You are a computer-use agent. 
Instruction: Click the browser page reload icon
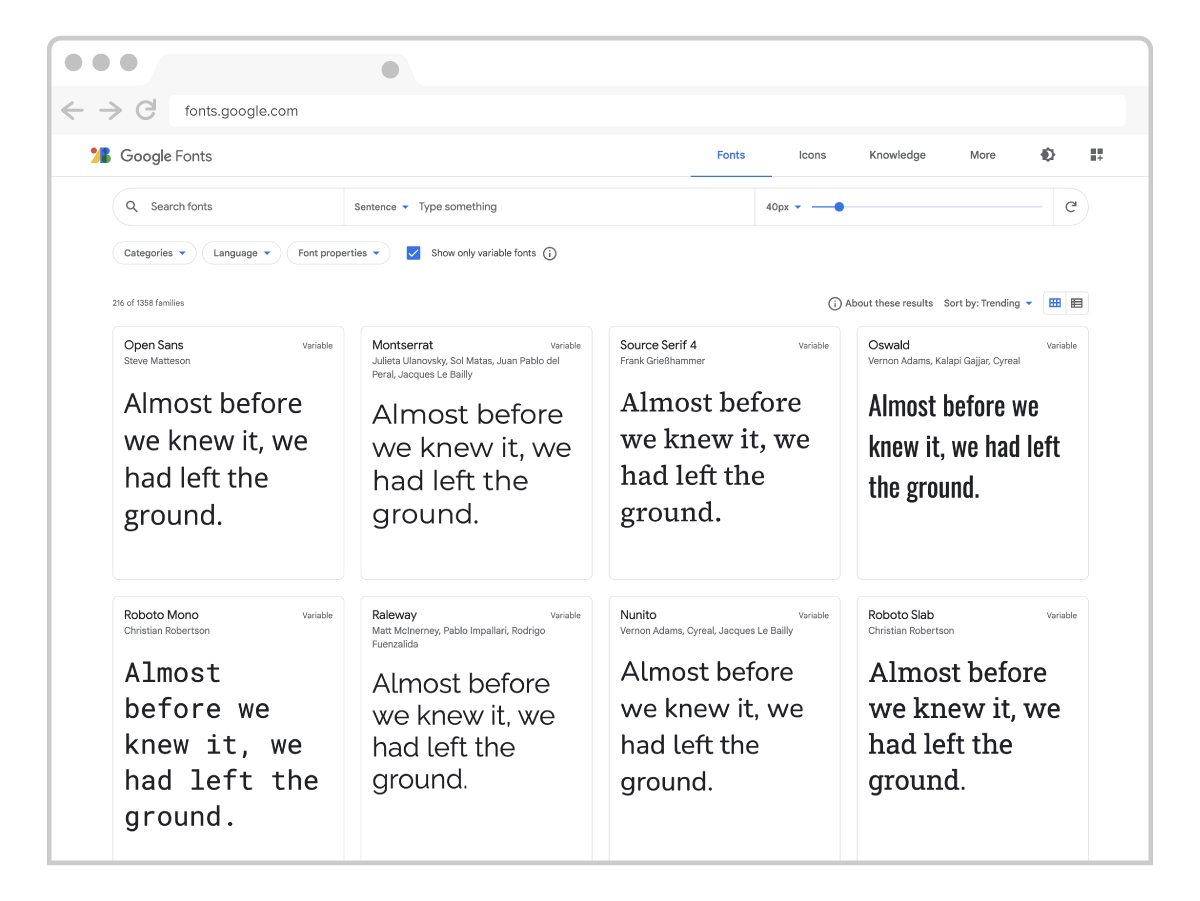[145, 110]
